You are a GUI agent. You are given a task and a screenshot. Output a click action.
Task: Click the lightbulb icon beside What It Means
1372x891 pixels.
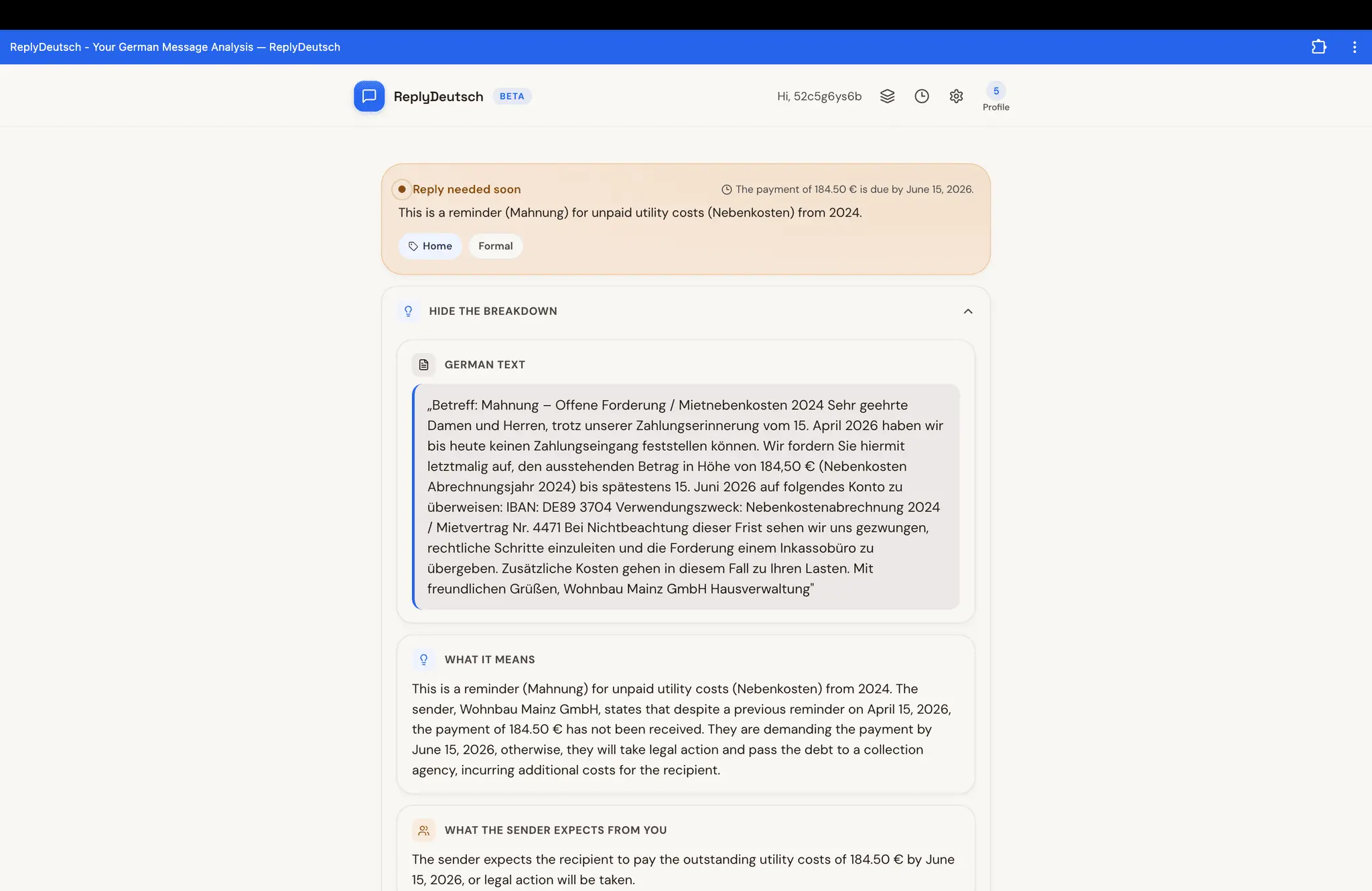pos(423,659)
